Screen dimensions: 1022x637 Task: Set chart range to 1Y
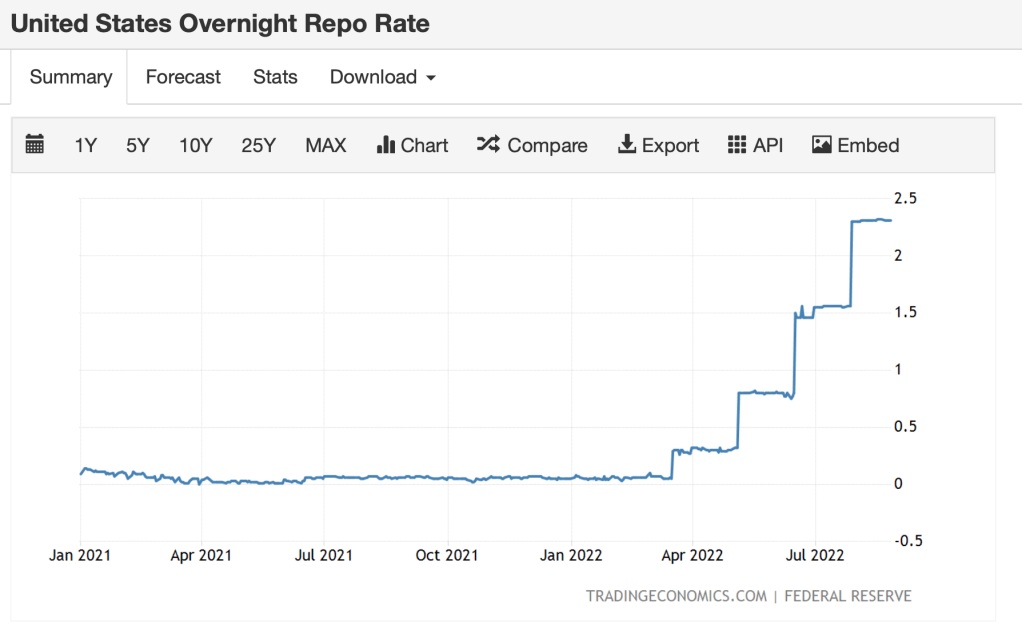pos(85,145)
